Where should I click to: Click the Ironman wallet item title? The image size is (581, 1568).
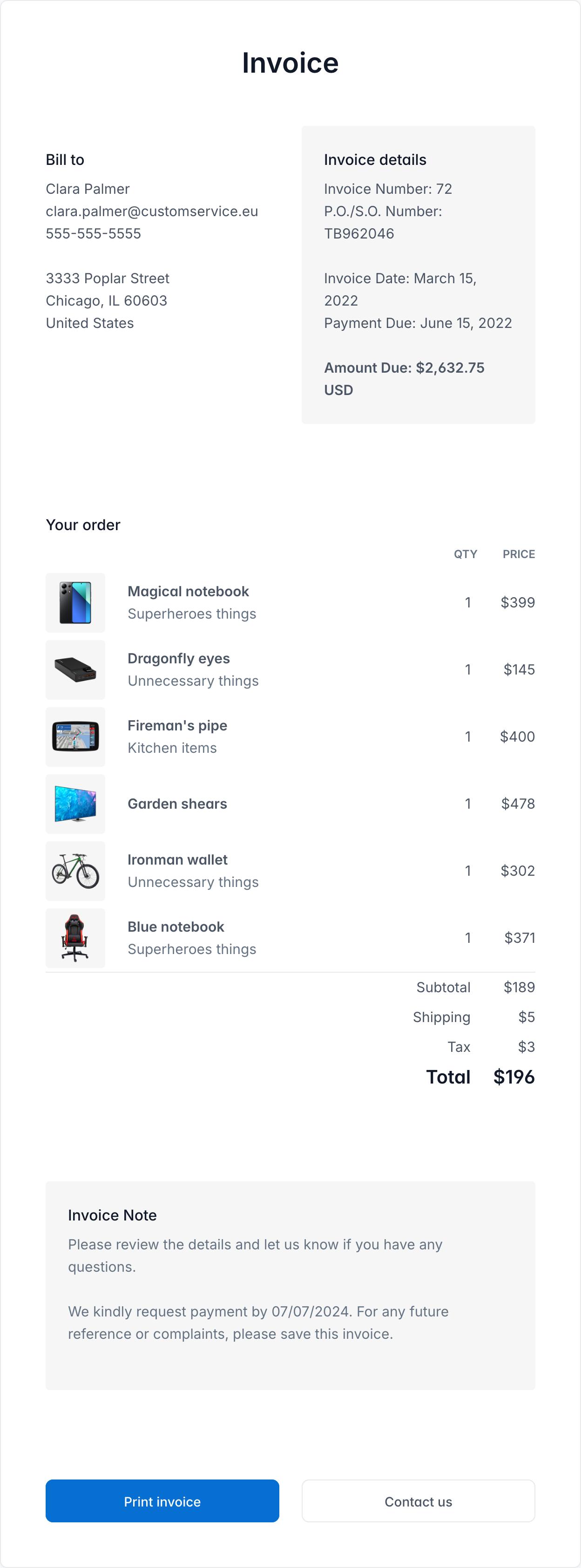[x=177, y=859]
